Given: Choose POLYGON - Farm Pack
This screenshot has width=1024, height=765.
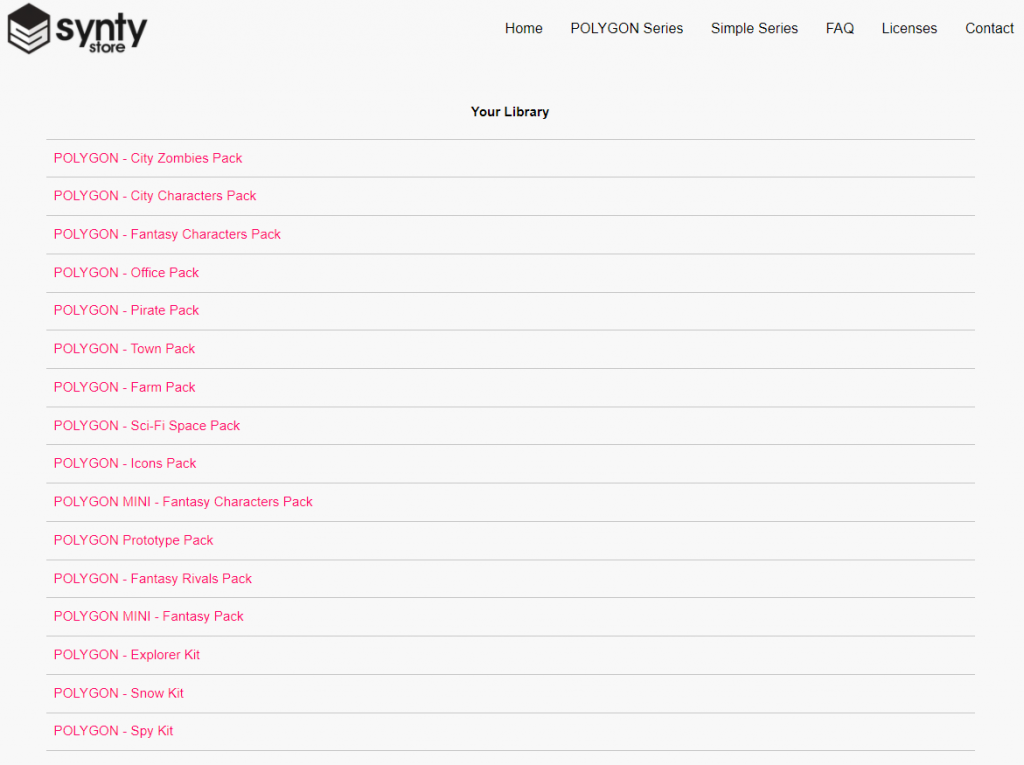Looking at the screenshot, I should point(124,387).
